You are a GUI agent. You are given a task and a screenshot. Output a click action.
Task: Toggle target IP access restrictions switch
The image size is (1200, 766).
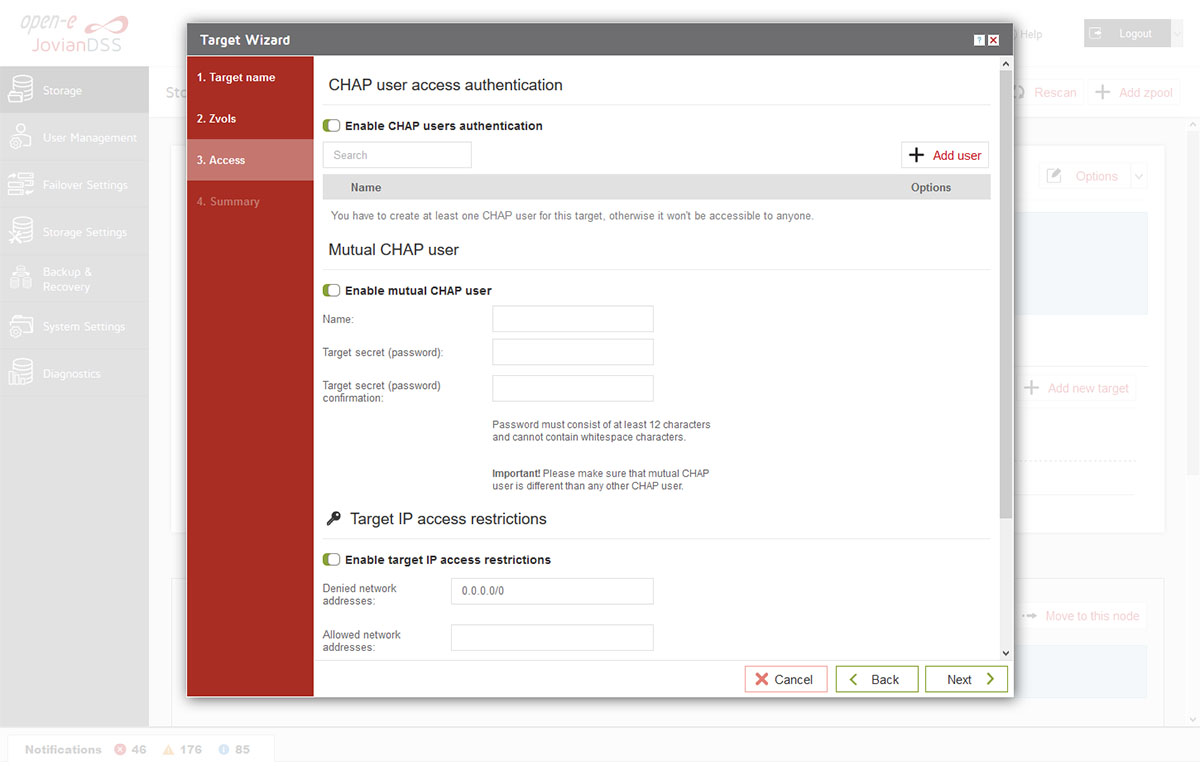coord(332,559)
